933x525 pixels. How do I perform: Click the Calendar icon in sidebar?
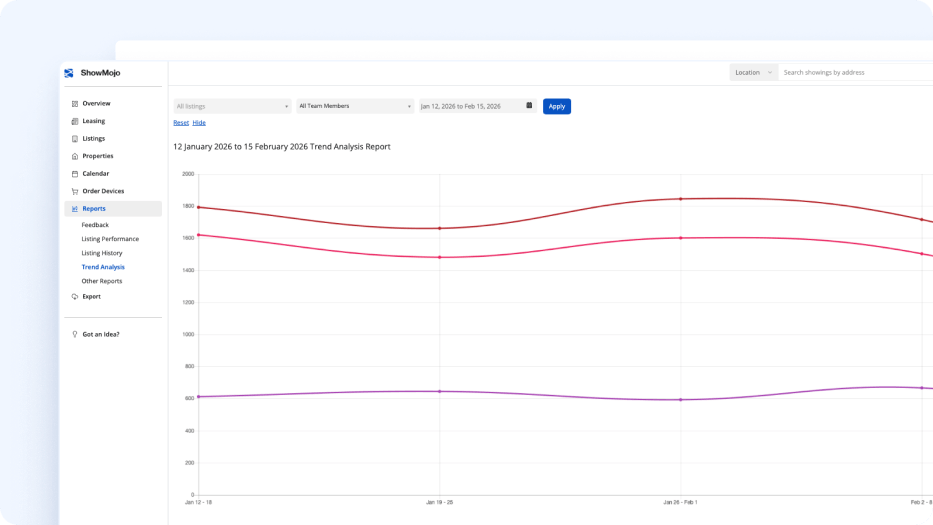(x=74, y=174)
